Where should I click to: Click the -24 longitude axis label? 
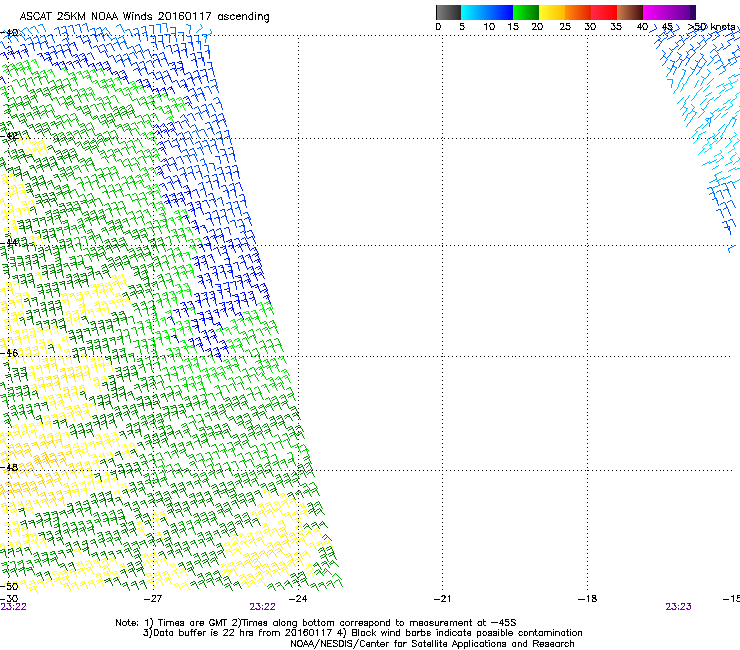click(298, 599)
